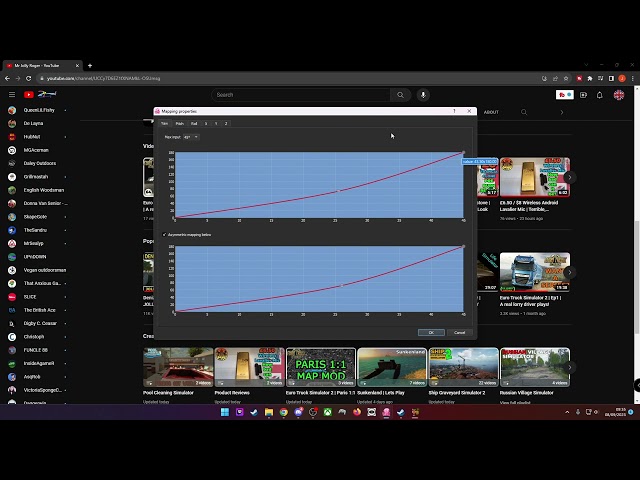Click the channel page search icon

[x=524, y=112]
